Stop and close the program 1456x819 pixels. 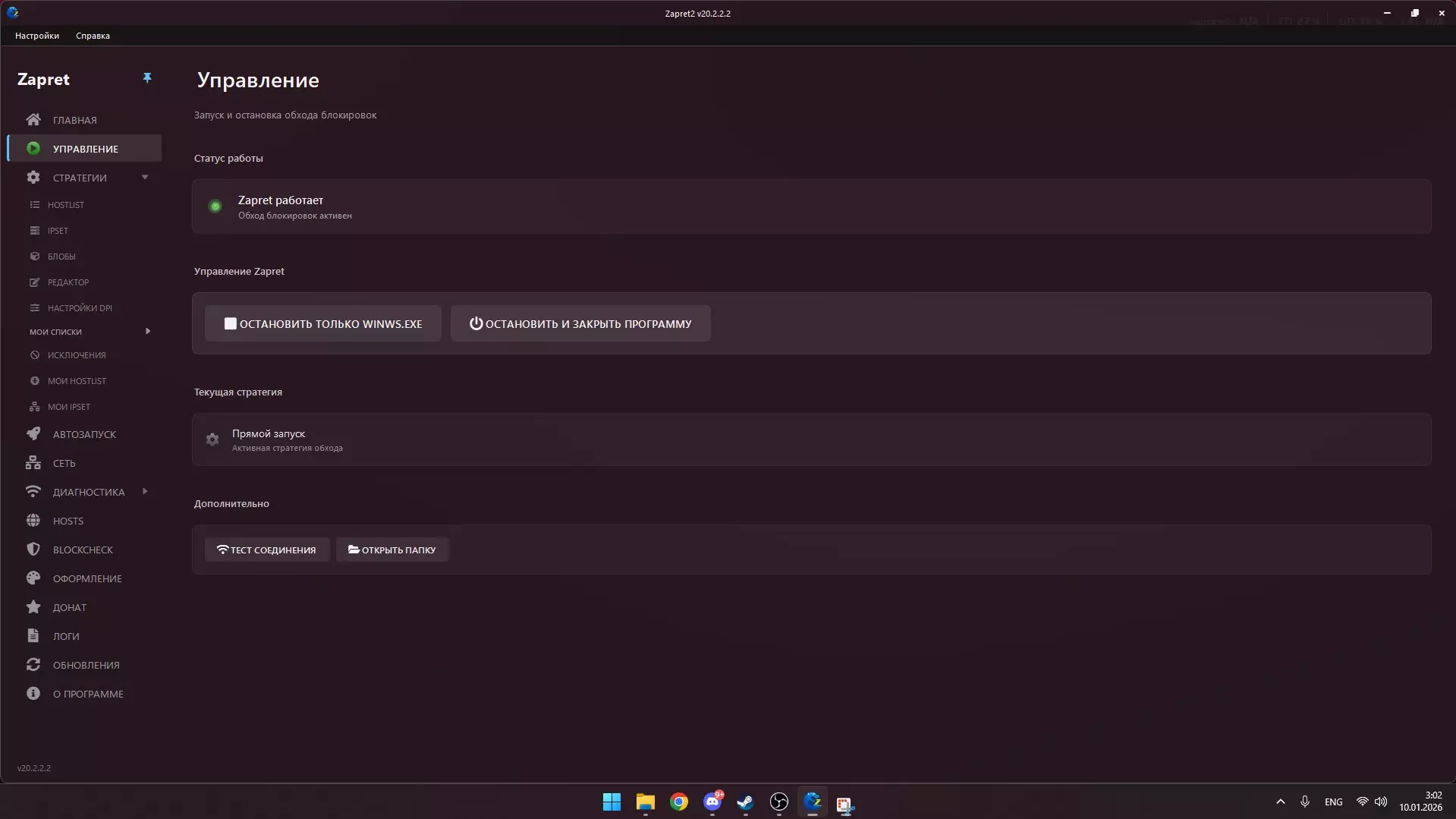pos(580,324)
